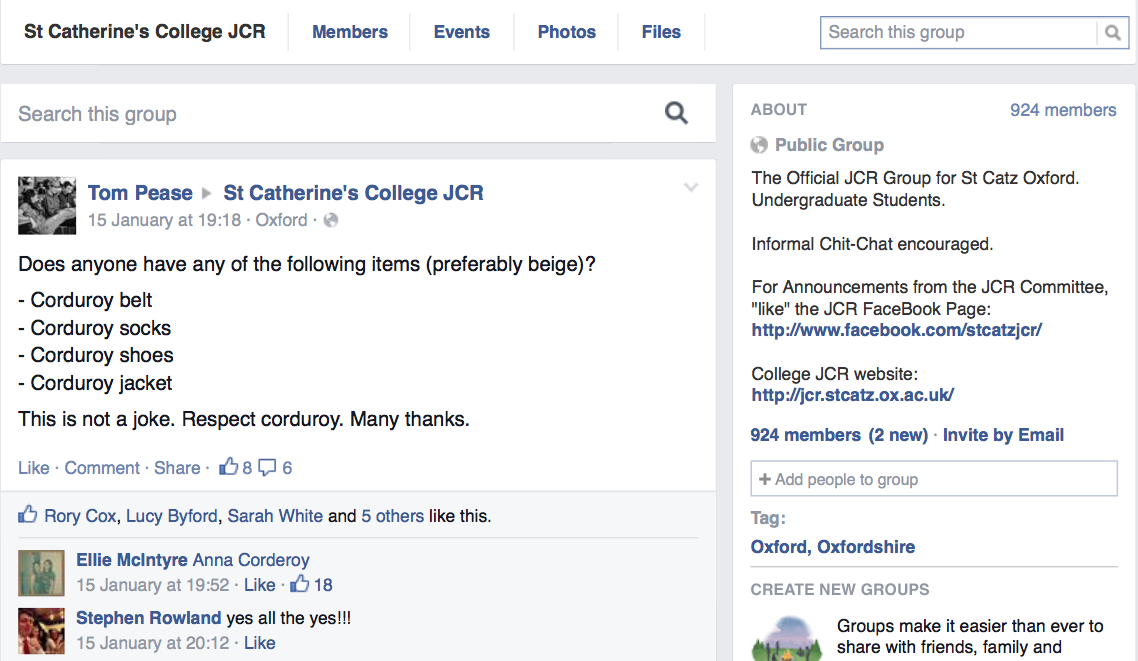Image resolution: width=1138 pixels, height=661 pixels.
Task: Click Share under the corduroy post
Action: (177, 468)
